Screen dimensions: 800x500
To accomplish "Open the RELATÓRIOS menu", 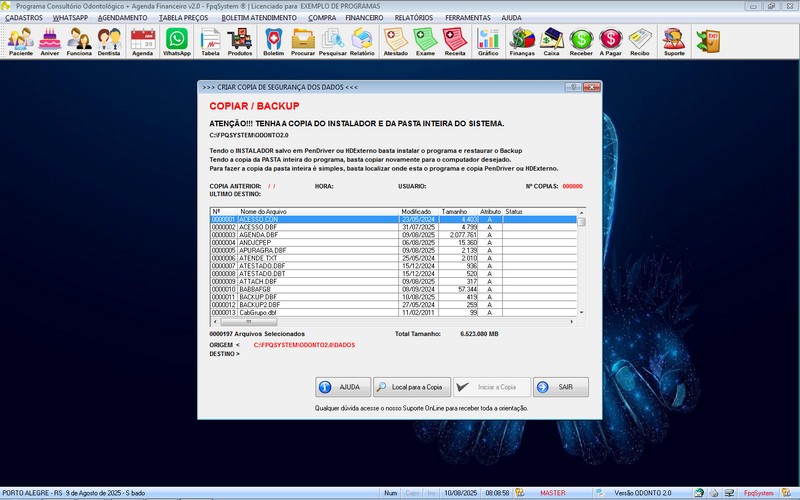I will tap(414, 18).
